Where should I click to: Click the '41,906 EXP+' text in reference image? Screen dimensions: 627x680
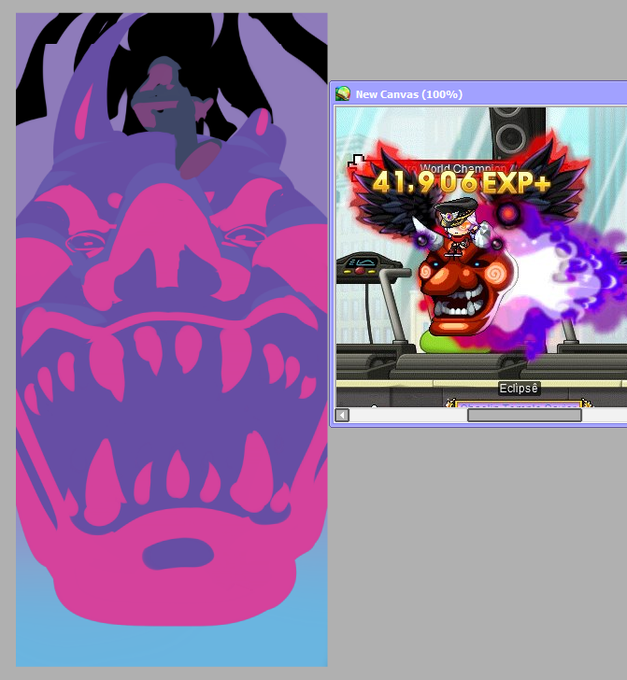(461, 183)
